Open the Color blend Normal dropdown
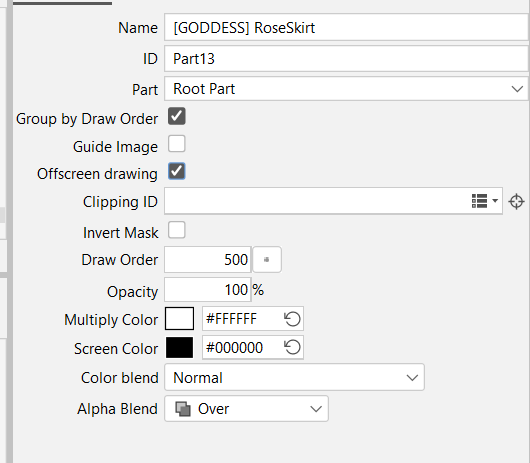The height and width of the screenshot is (463, 530). tap(294, 377)
